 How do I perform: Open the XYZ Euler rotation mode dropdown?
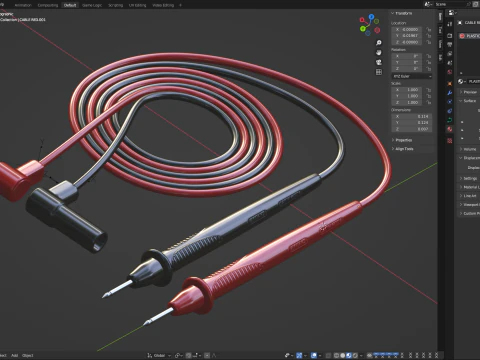412,76
